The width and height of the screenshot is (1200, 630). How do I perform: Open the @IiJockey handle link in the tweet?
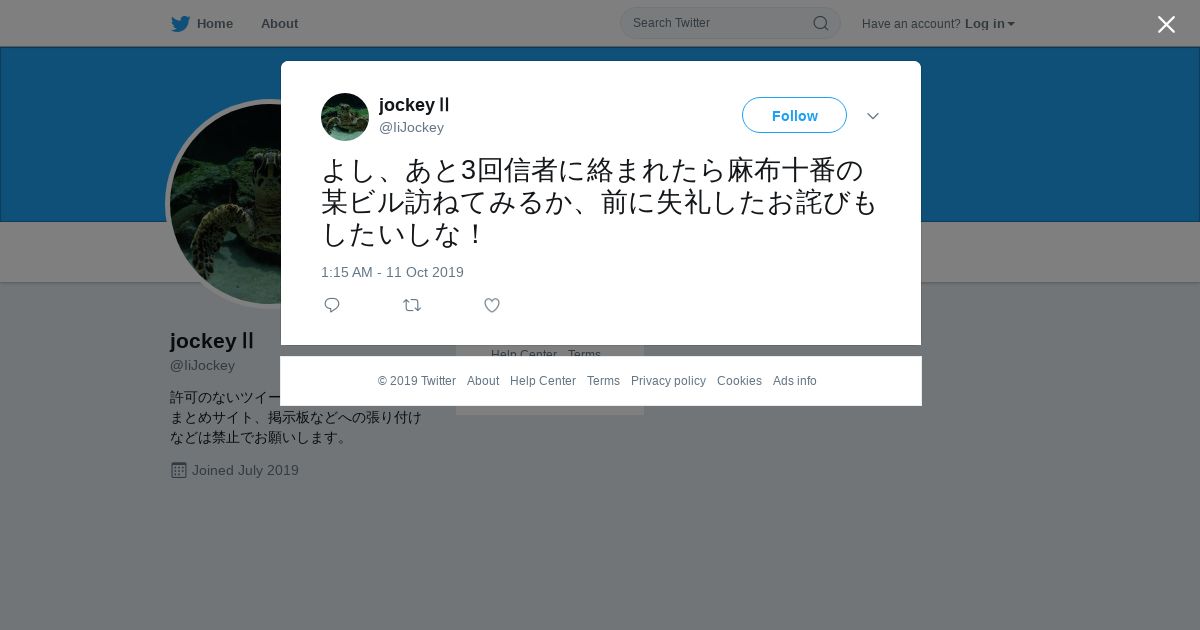click(411, 128)
